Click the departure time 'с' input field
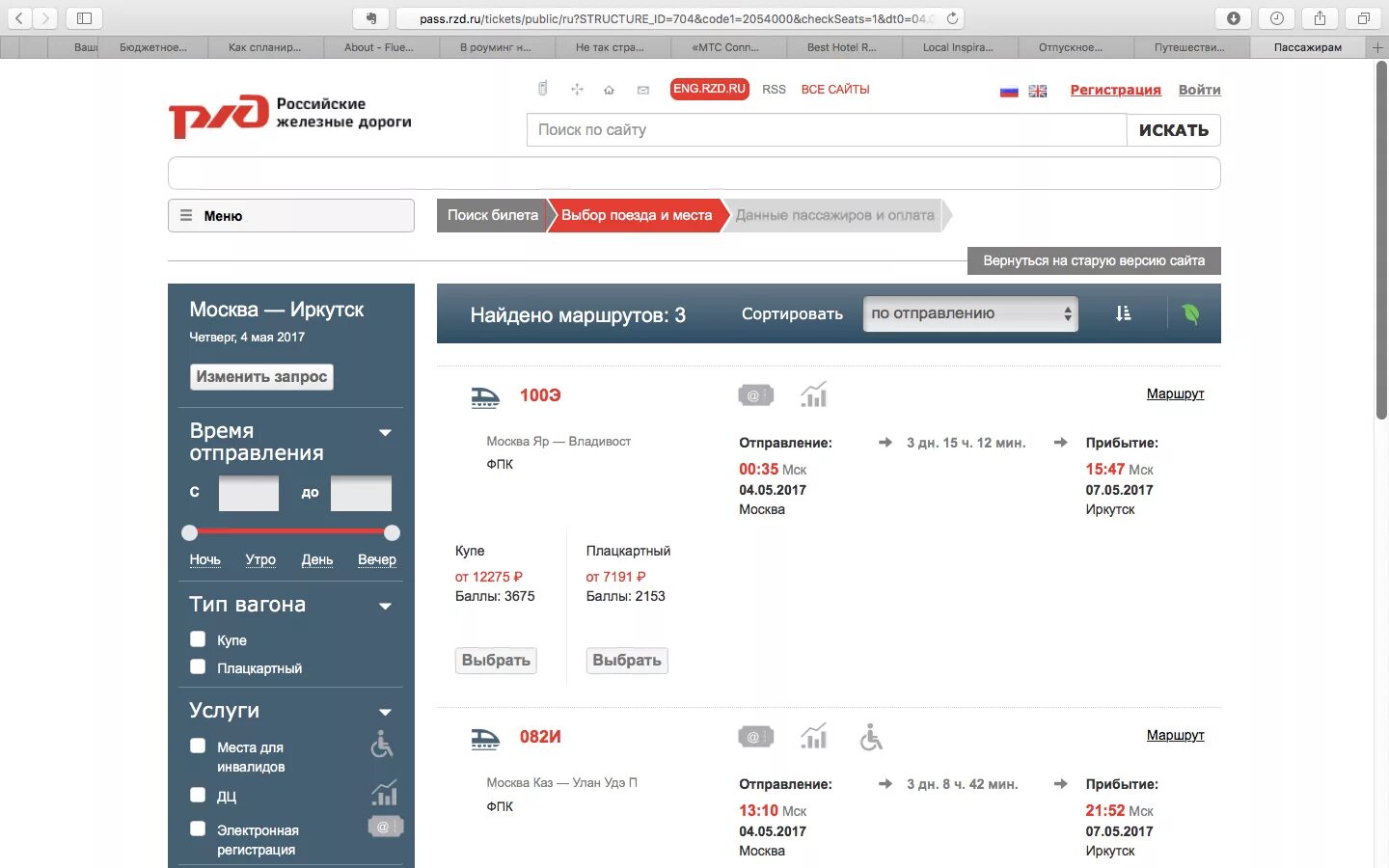This screenshot has width=1389, height=868. pyautogui.click(x=249, y=493)
